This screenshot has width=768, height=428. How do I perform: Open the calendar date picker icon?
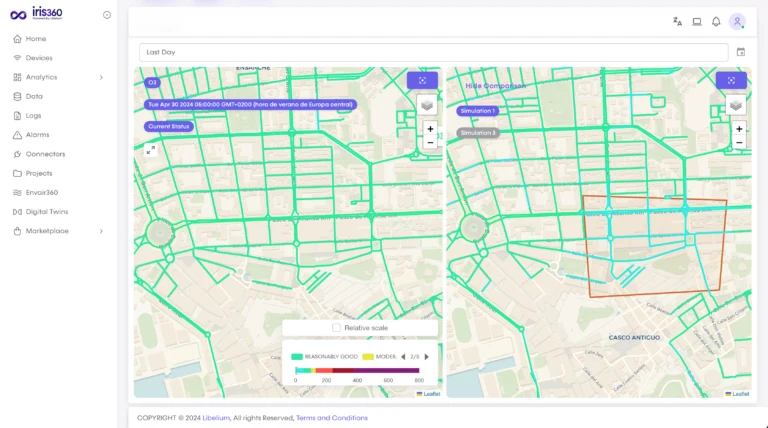(741, 52)
